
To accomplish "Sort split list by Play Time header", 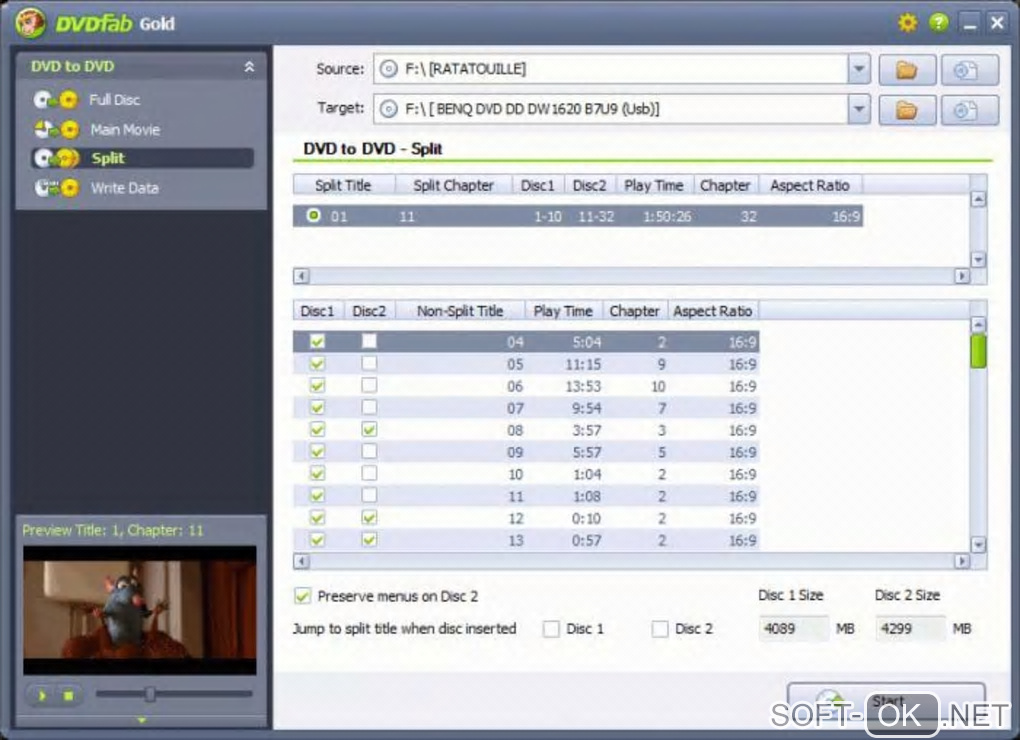I will 654,185.
